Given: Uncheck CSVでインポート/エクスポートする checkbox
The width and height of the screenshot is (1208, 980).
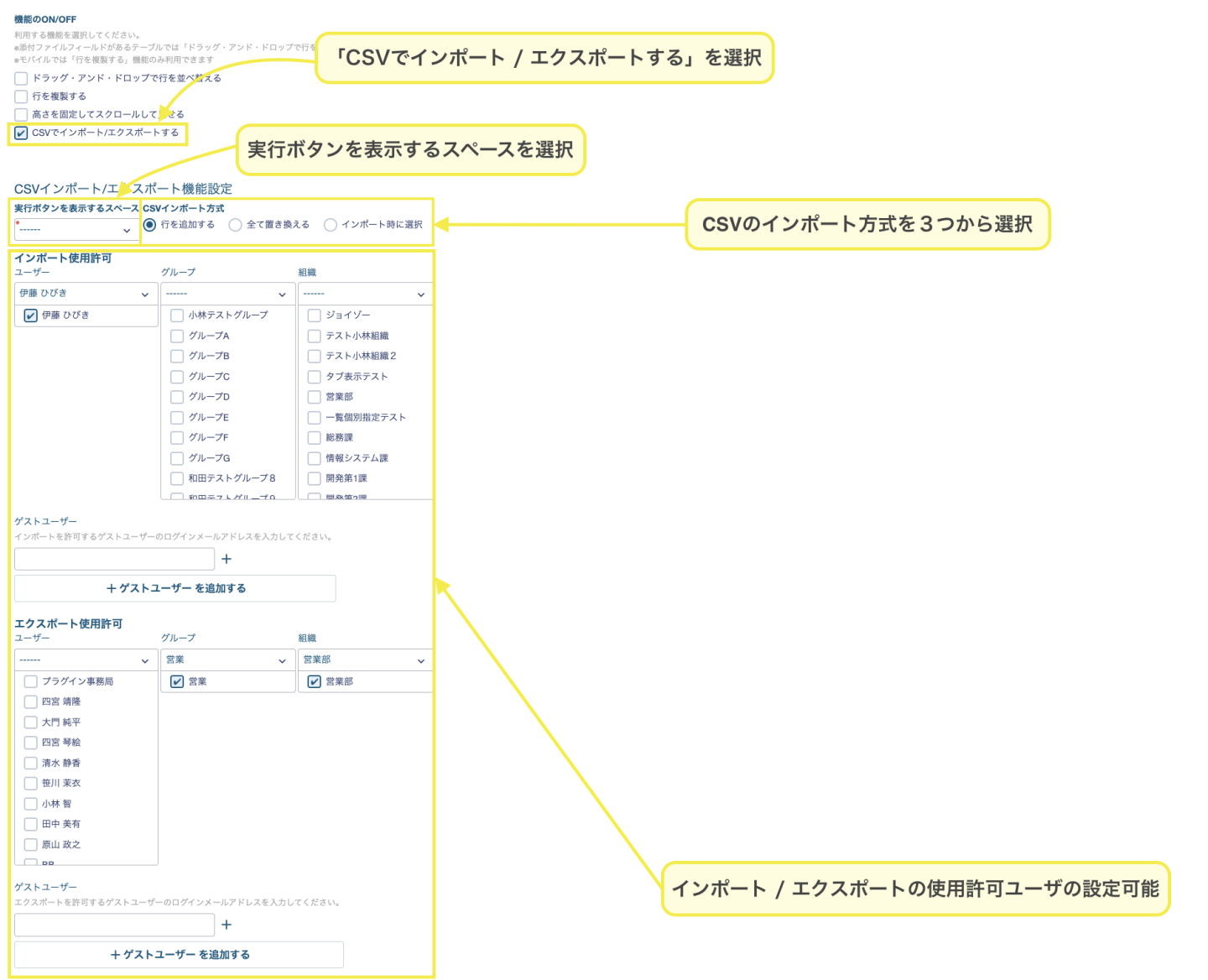Looking at the screenshot, I should pos(22,133).
